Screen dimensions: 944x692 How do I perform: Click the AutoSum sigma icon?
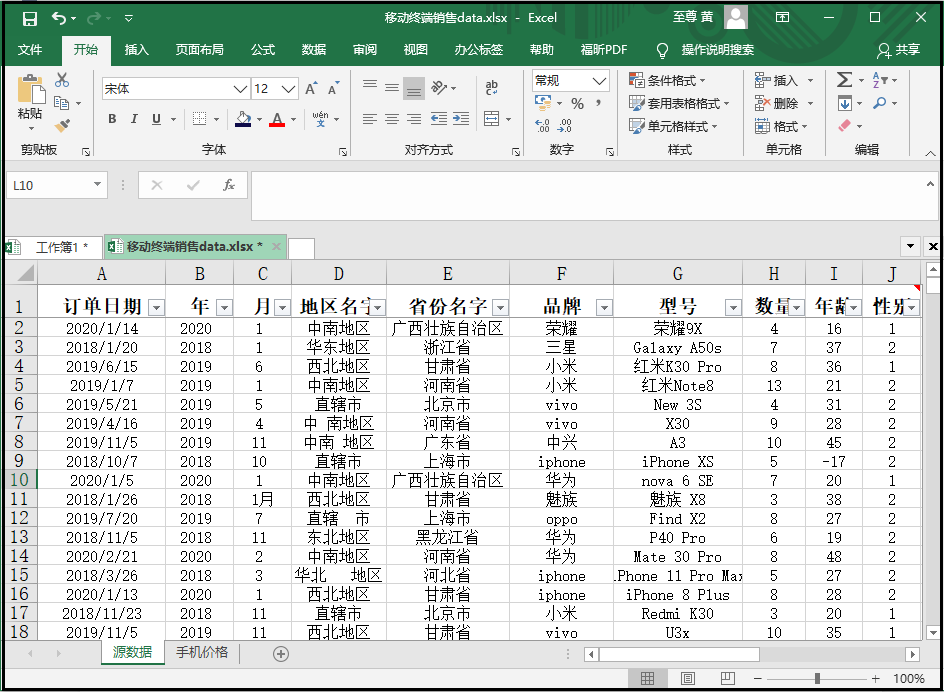tap(845, 79)
